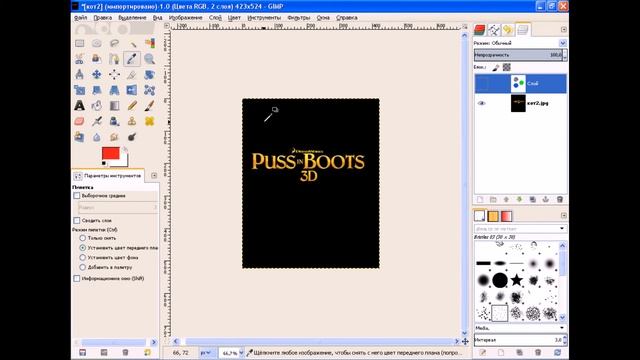Select the Clone stamp tool
The width and height of the screenshot is (640, 360).
(132, 121)
